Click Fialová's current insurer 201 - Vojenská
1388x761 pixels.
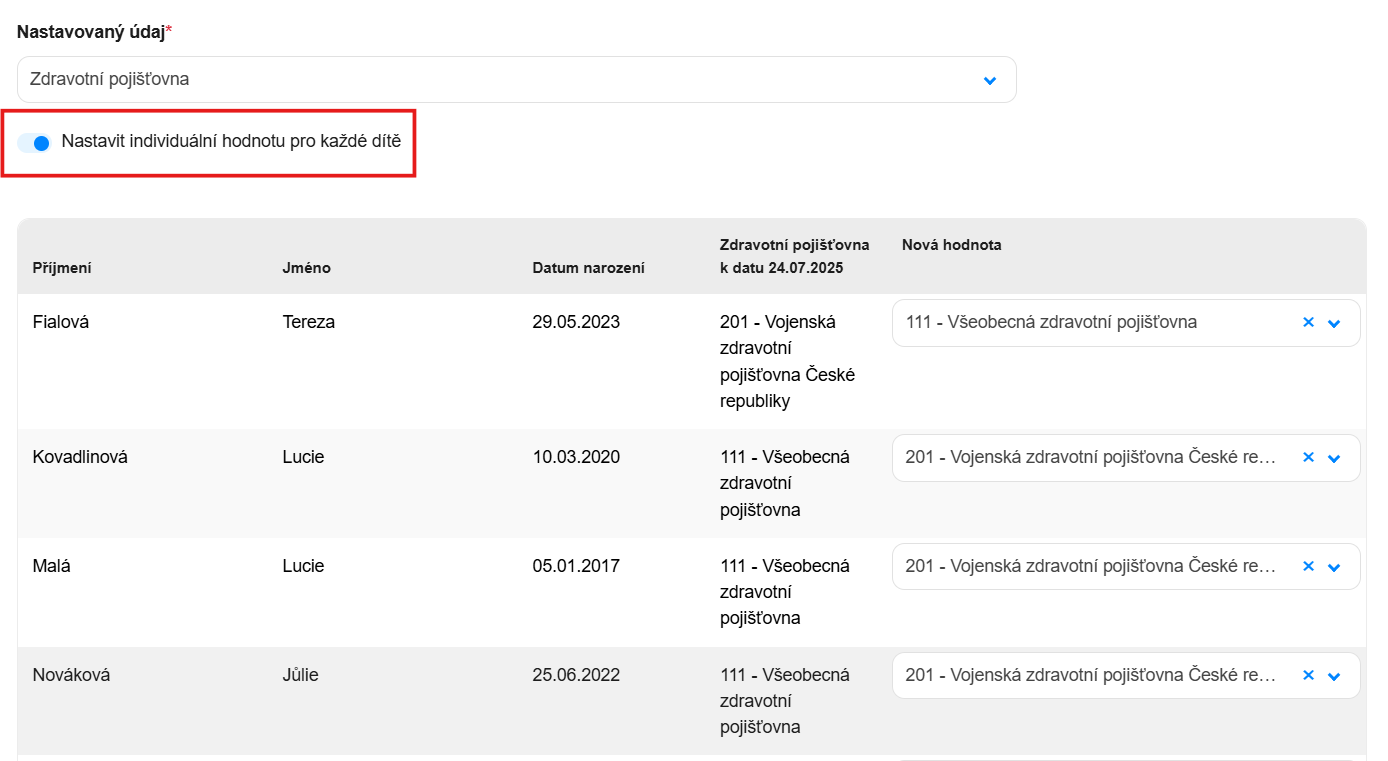pyautogui.click(x=787, y=361)
